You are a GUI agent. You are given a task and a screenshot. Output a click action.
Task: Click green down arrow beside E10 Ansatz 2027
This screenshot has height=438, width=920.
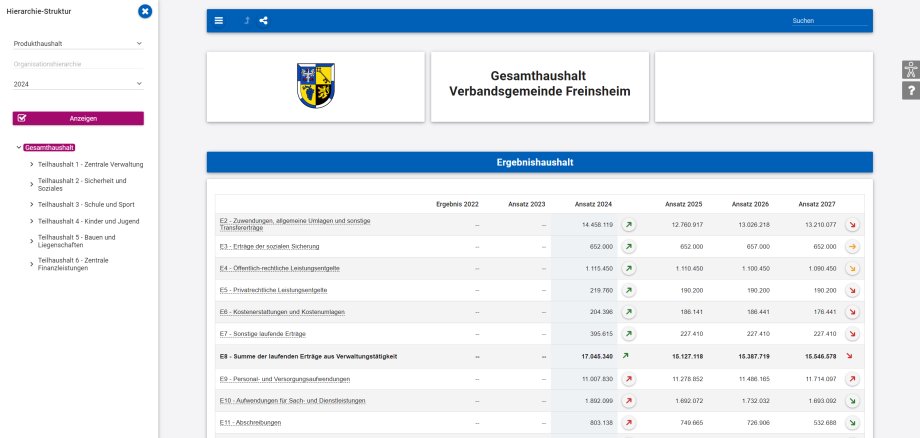[853, 401]
